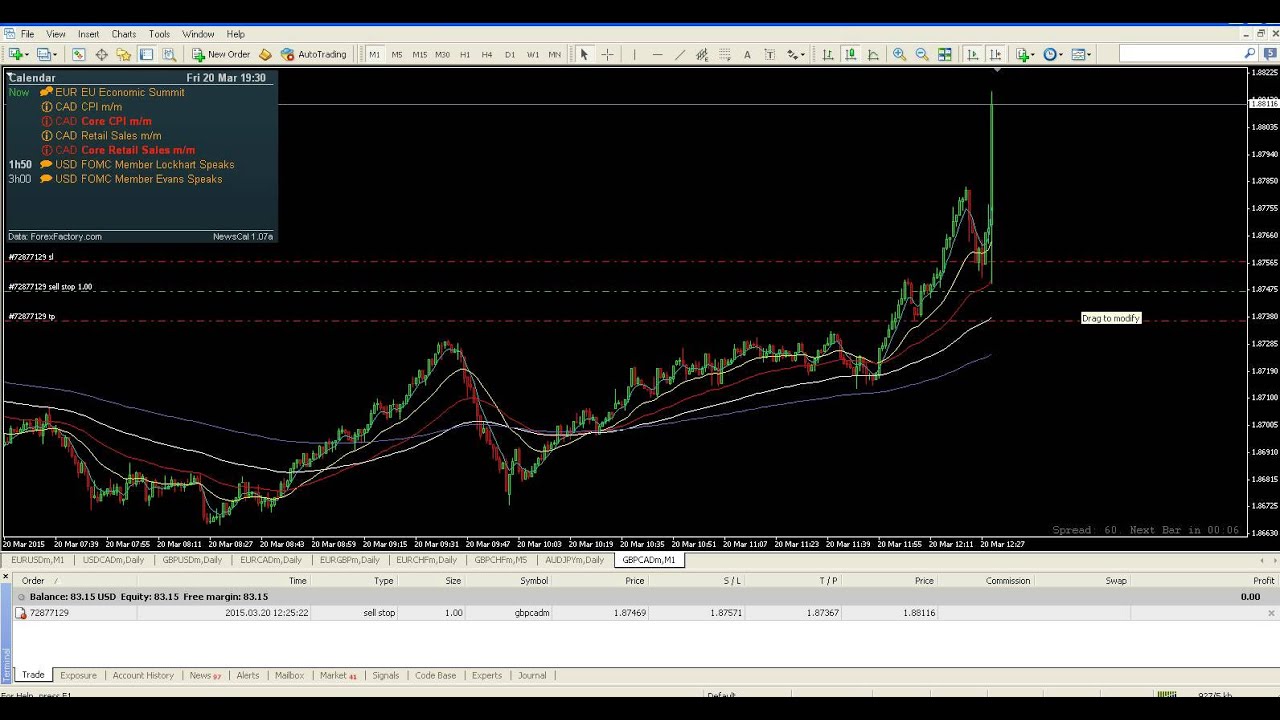
Task: Toggle AutoTrading on or off
Action: (314, 54)
